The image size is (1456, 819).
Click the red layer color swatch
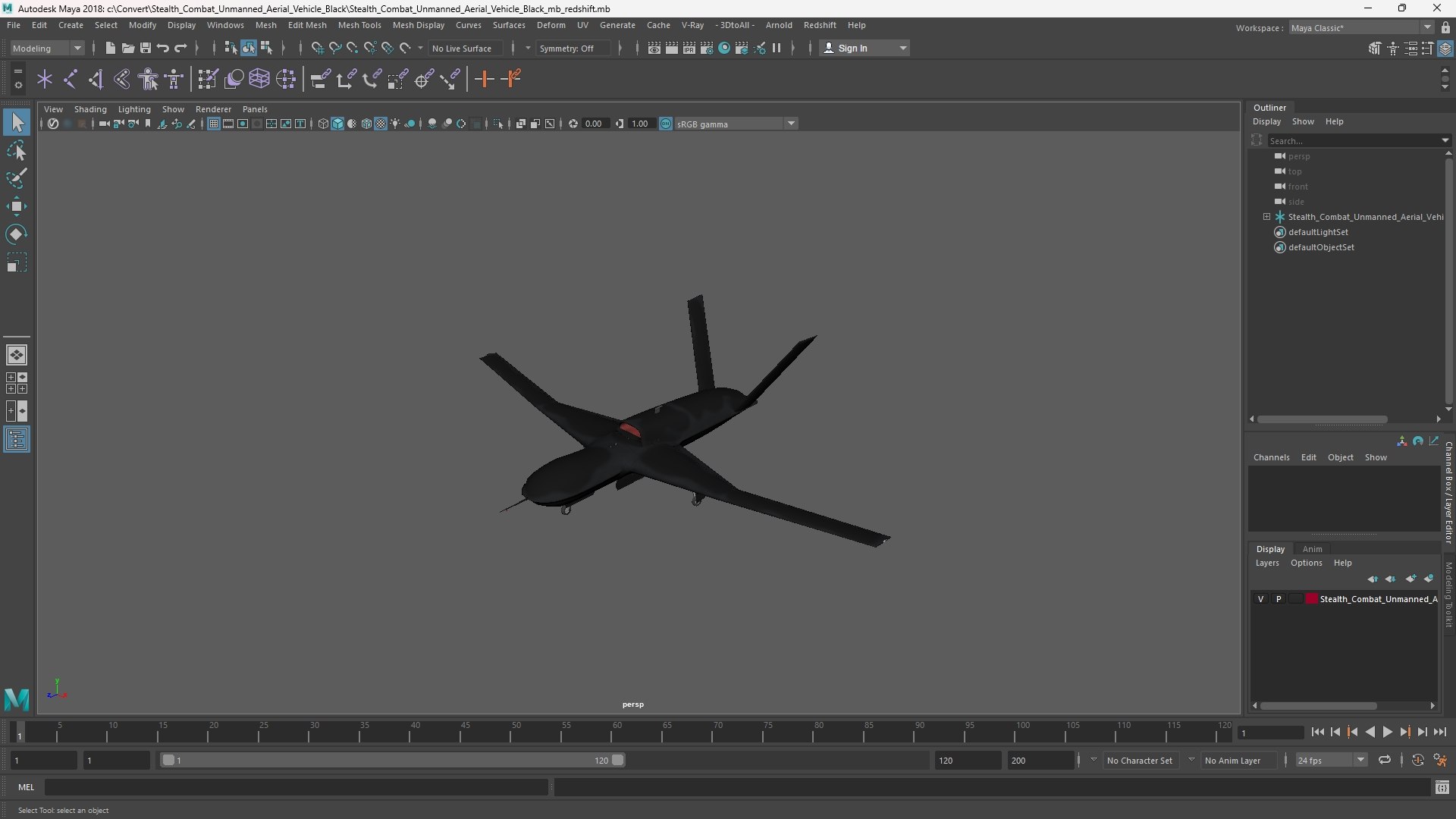[1312, 599]
